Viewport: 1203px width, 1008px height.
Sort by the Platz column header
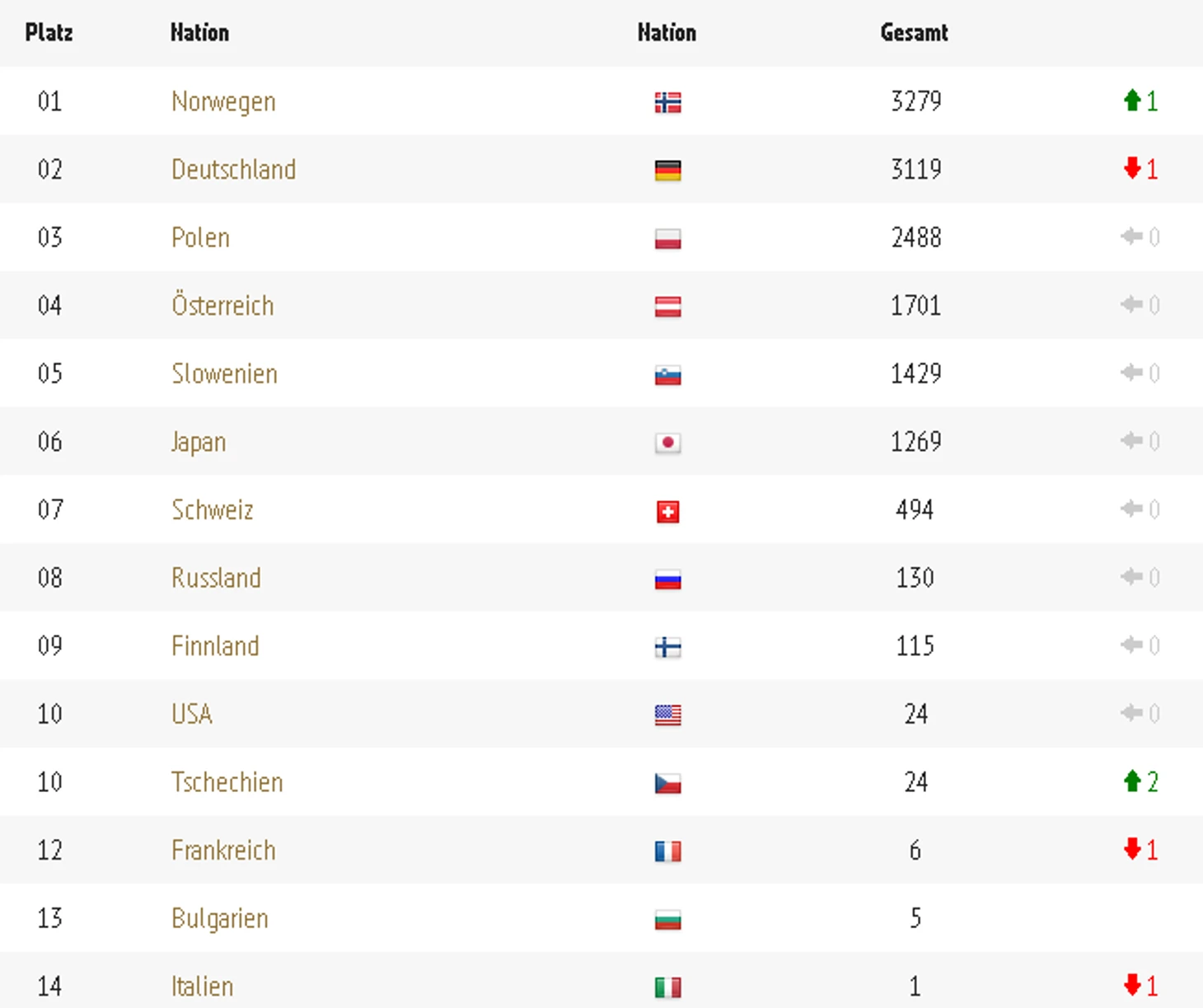(49, 33)
